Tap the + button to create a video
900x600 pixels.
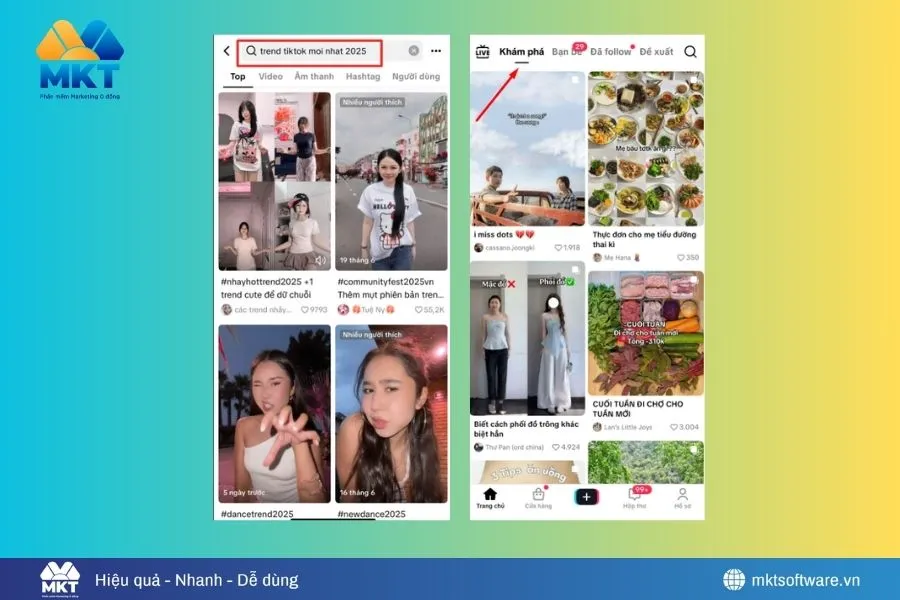[585, 495]
